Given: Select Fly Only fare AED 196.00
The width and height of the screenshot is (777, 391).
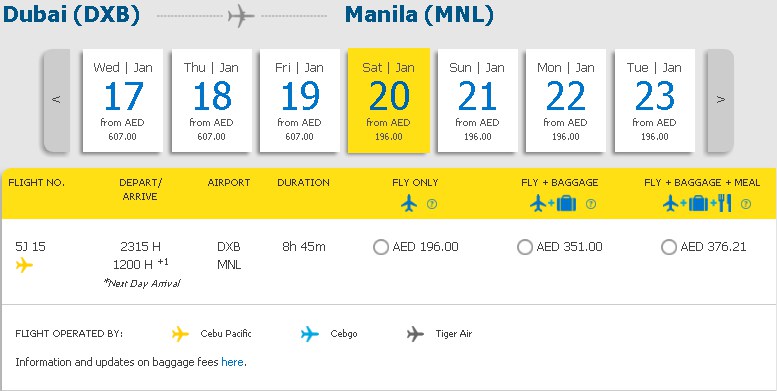Looking at the screenshot, I should pos(381,247).
